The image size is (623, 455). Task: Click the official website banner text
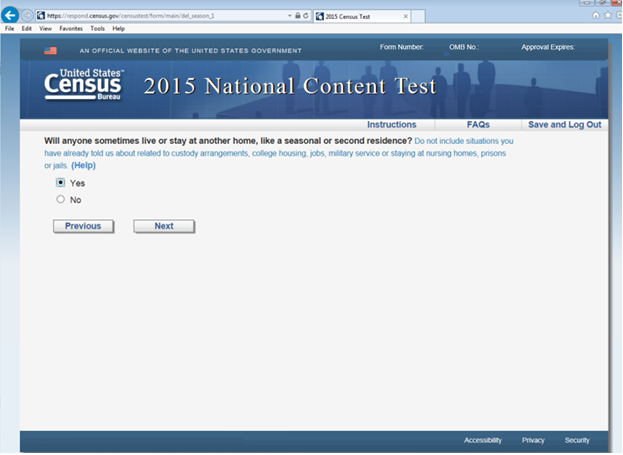click(x=191, y=51)
